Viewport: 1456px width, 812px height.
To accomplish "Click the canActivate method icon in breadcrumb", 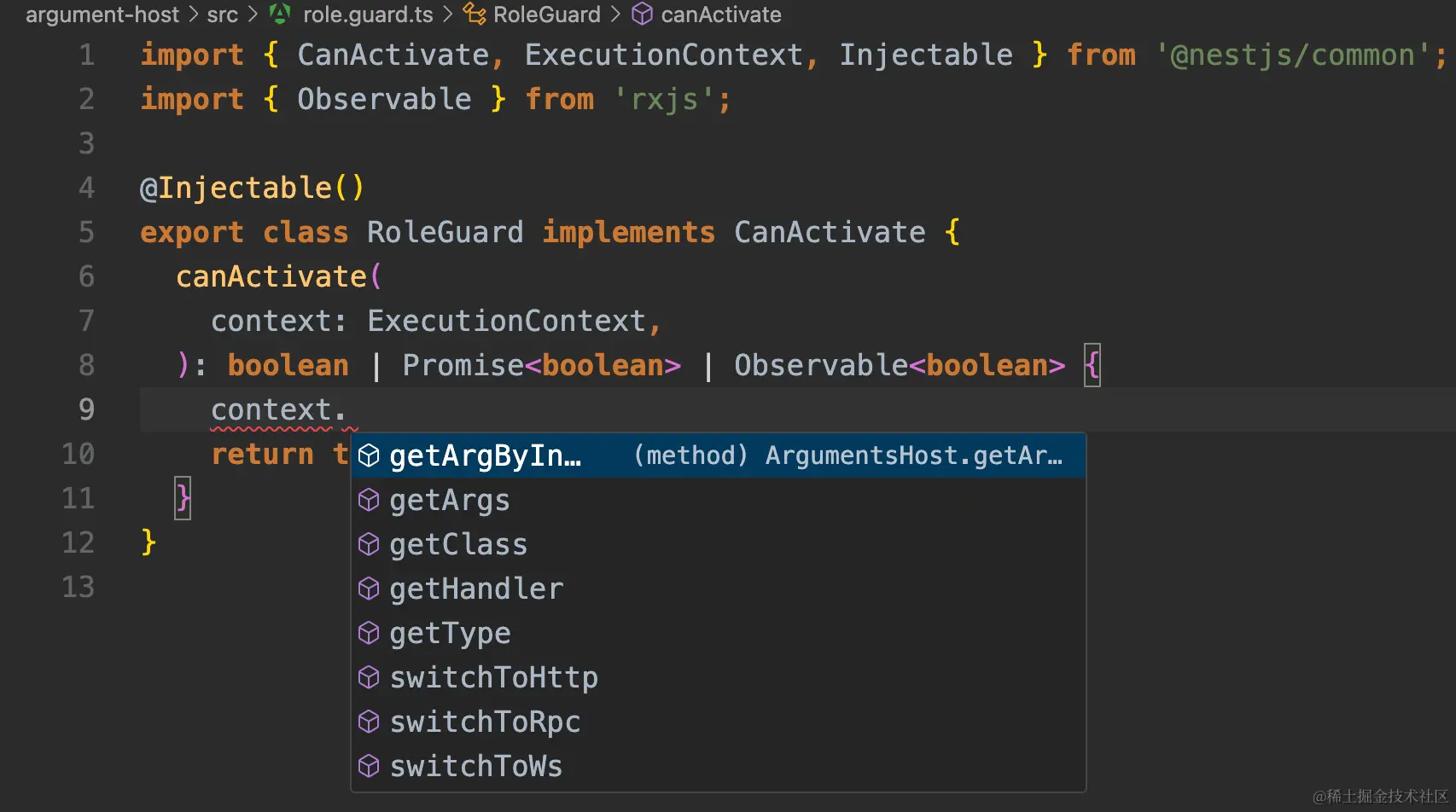I will point(642,14).
